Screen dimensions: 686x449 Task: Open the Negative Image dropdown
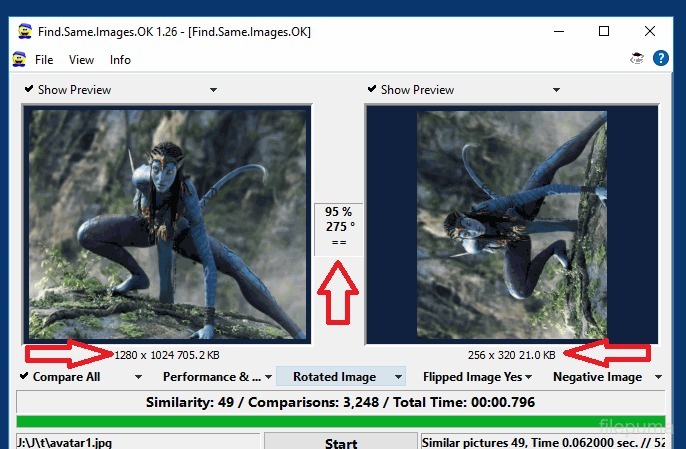[658, 377]
